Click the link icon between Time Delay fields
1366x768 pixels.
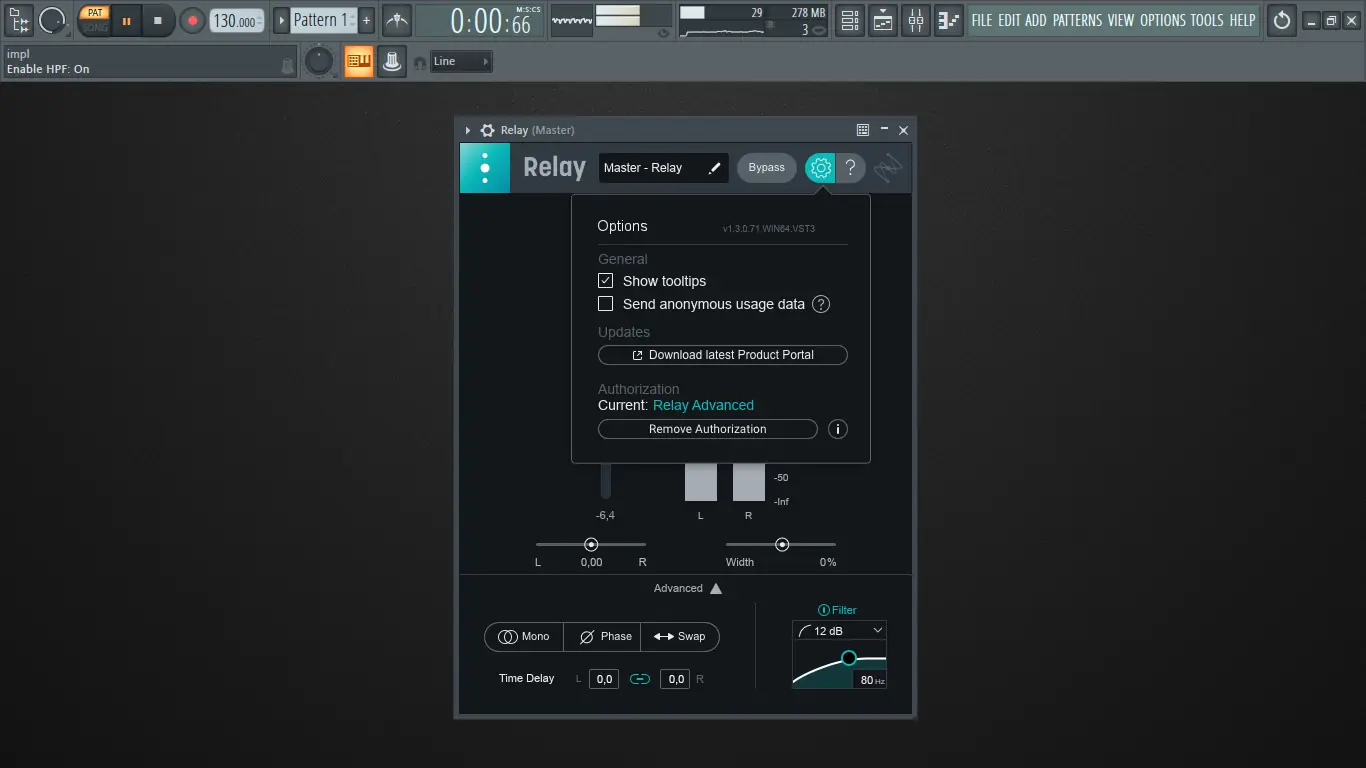pyautogui.click(x=640, y=679)
